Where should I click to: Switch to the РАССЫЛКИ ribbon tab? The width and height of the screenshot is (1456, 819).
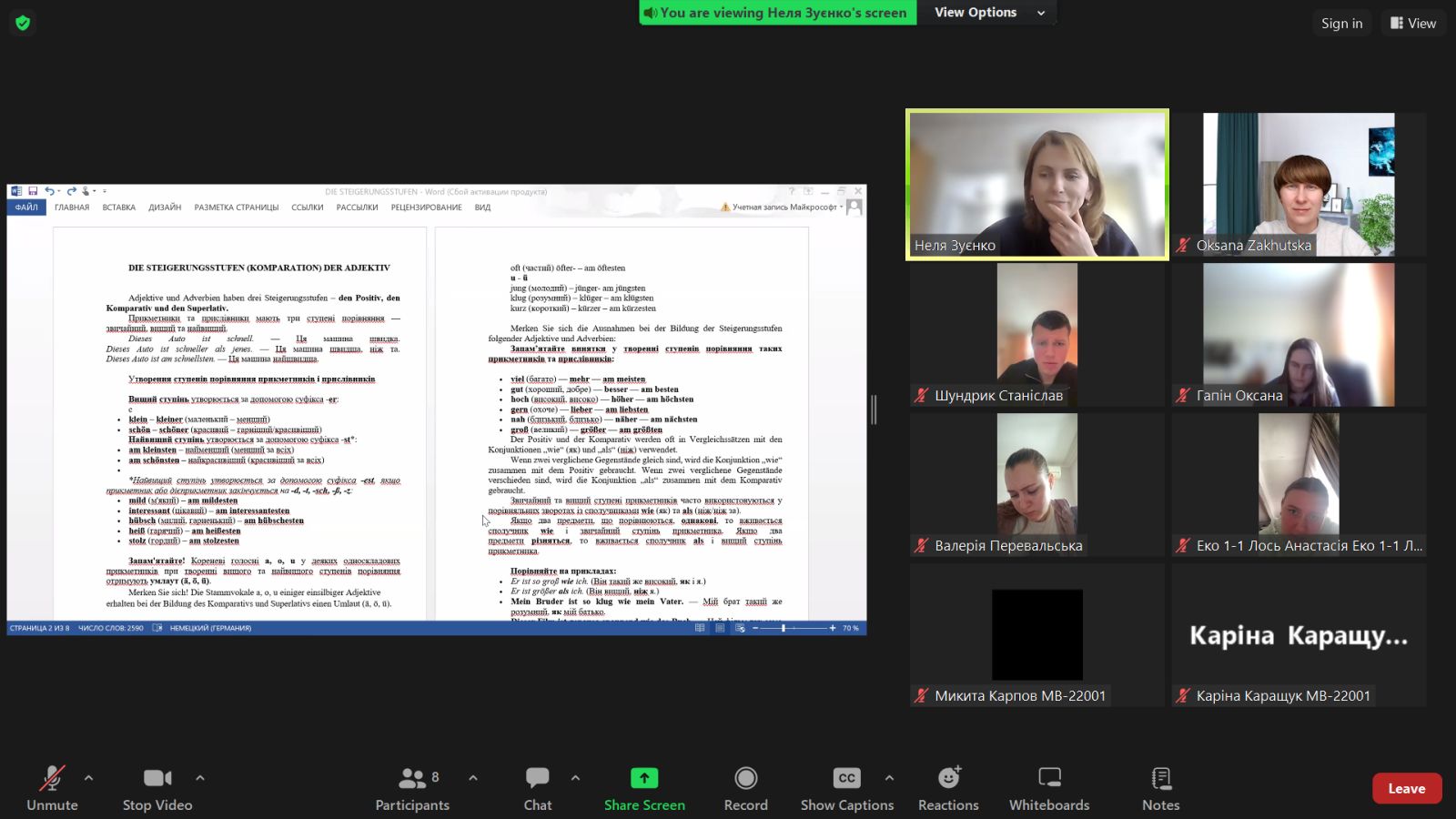coord(357,207)
